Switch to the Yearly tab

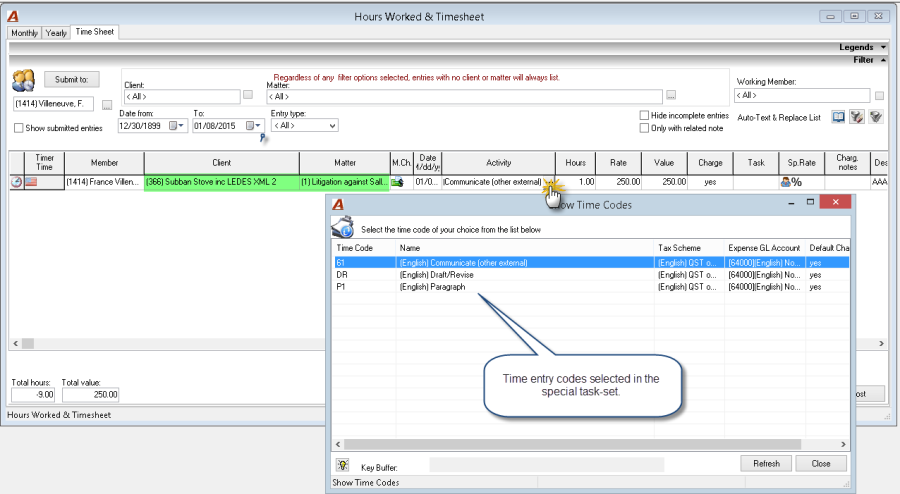pos(56,33)
